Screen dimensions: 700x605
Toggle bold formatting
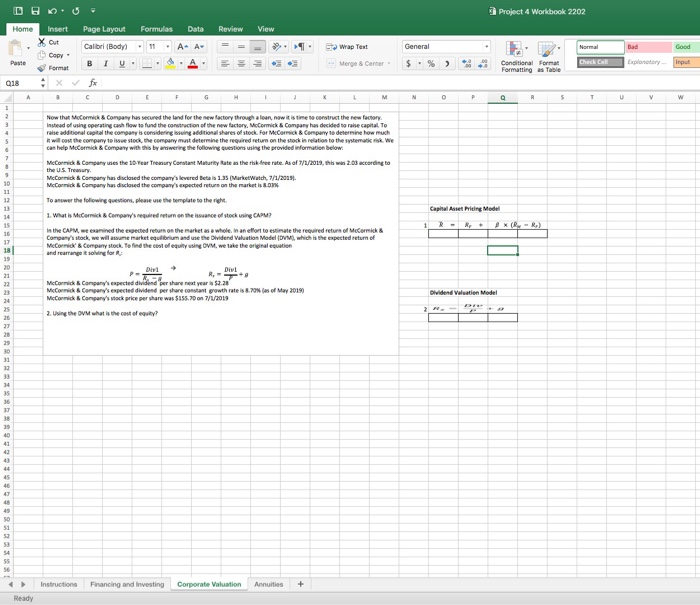(89, 63)
